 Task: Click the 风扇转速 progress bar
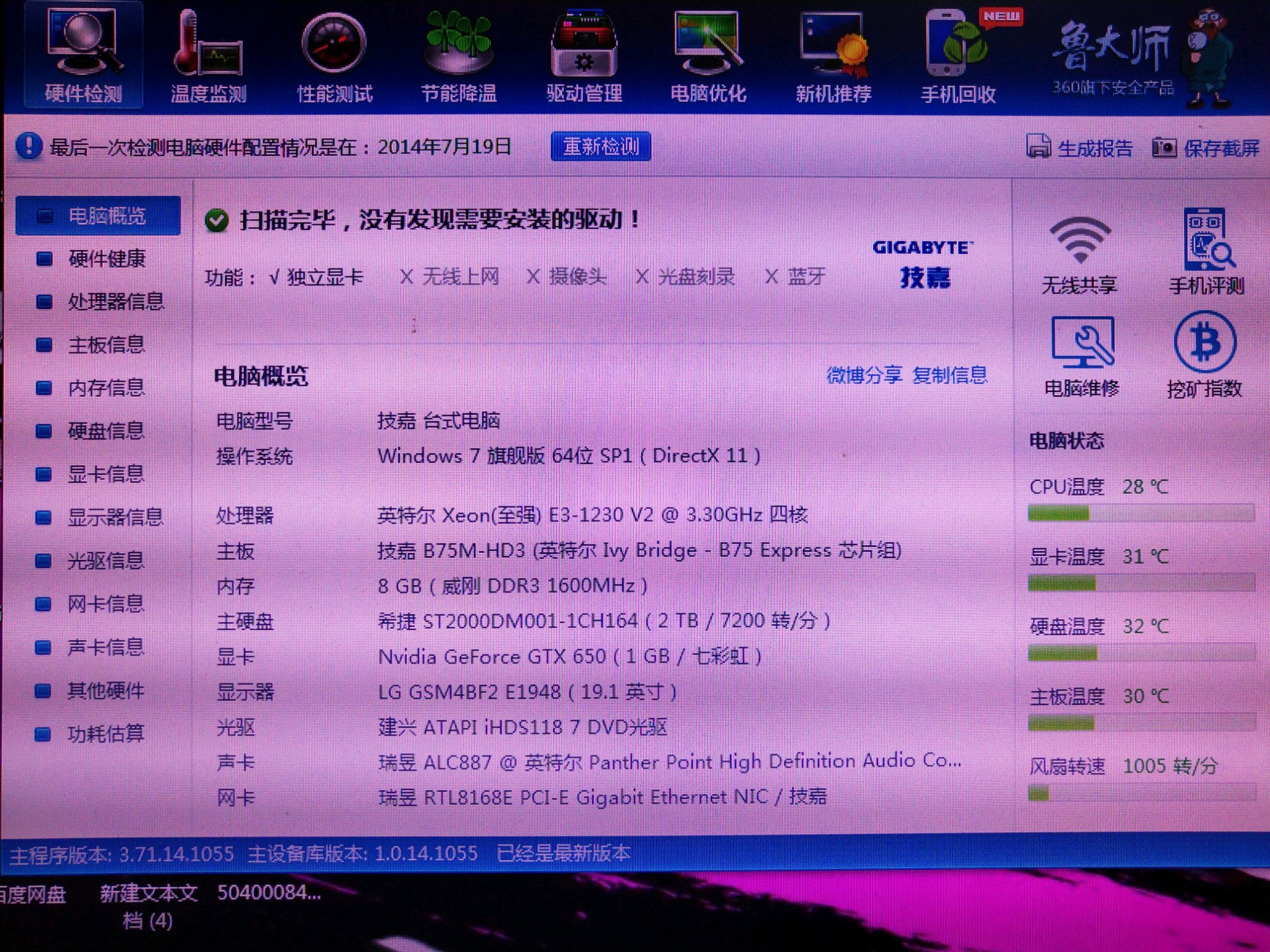(x=1141, y=793)
